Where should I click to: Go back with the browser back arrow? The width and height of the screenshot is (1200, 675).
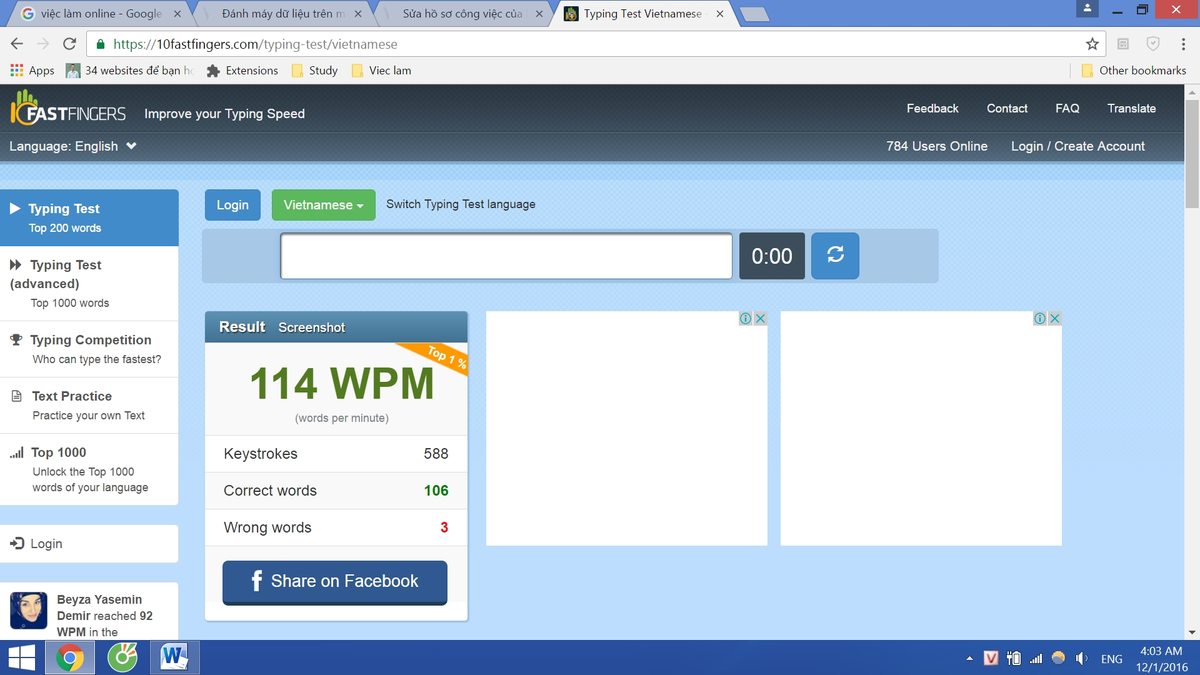(17, 44)
